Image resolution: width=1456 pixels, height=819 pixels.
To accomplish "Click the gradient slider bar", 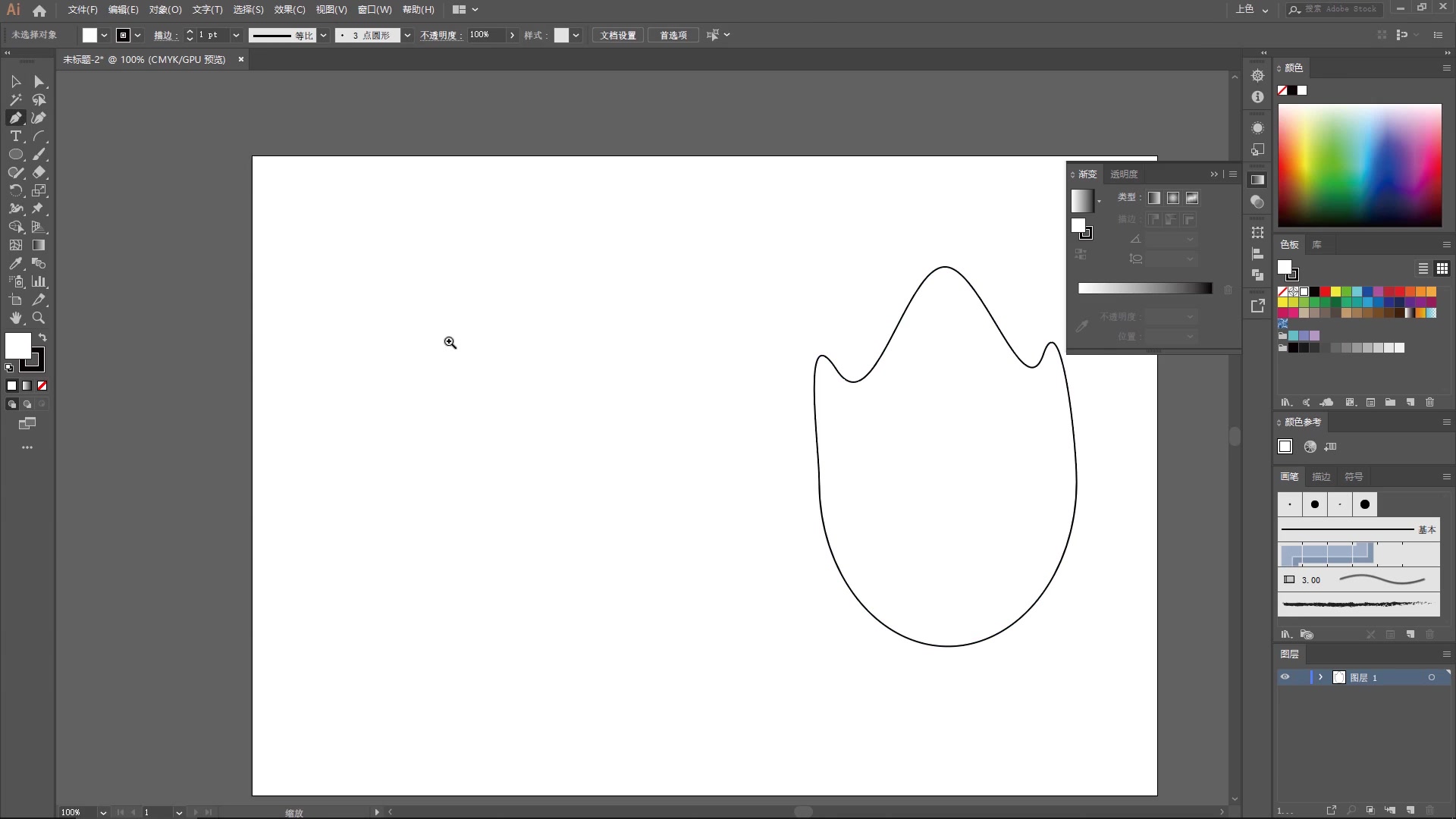I will pyautogui.click(x=1144, y=288).
